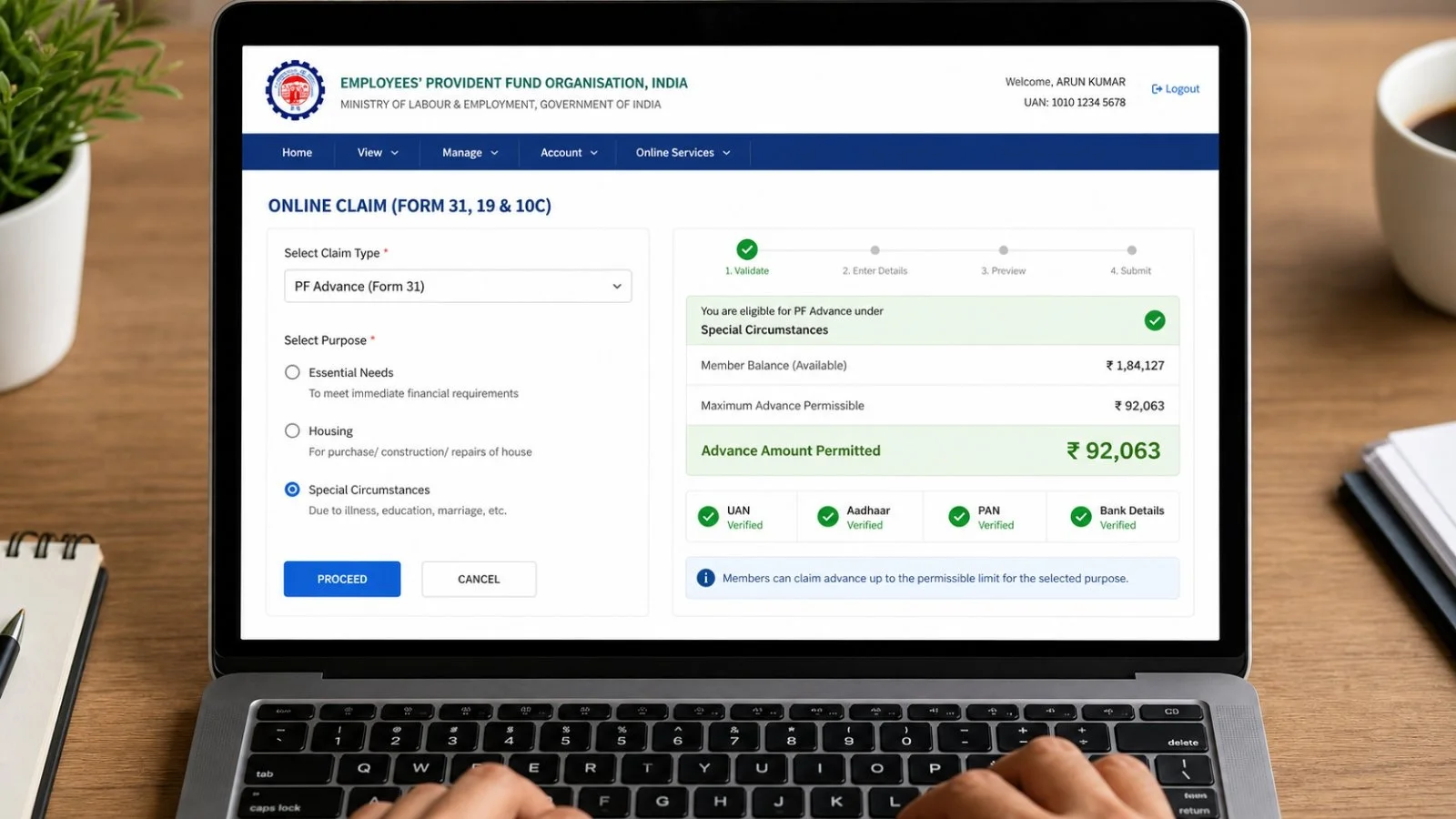Click the Advance Amount Permitted label

[791, 450]
